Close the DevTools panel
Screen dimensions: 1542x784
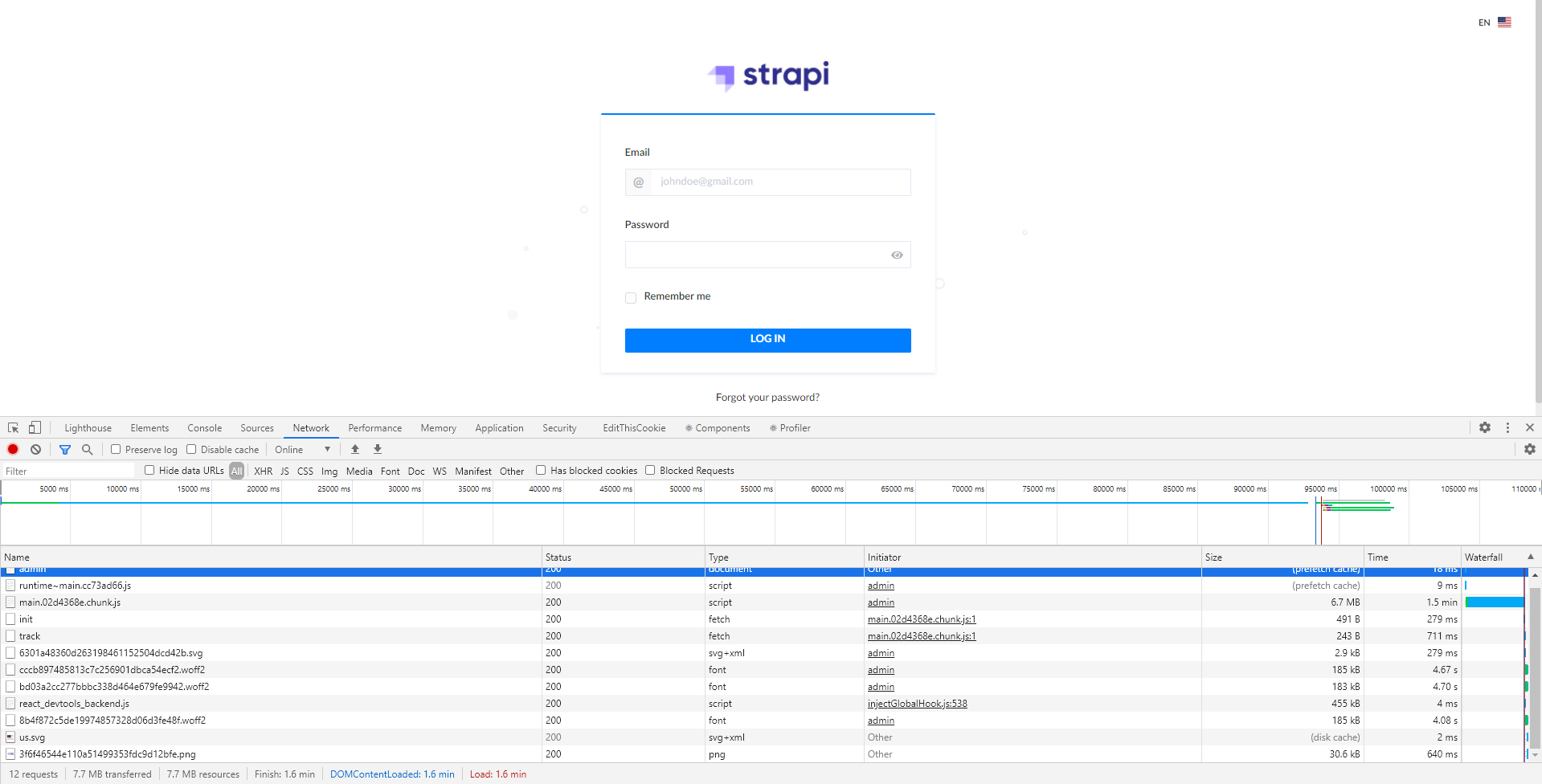click(x=1530, y=428)
